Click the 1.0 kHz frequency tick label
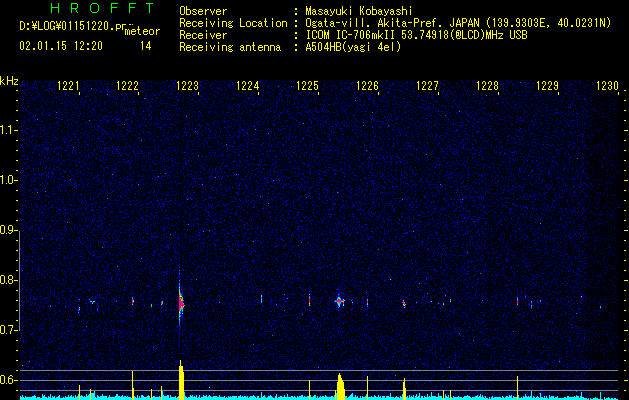Viewport: 629px width, 400px height. point(9,180)
